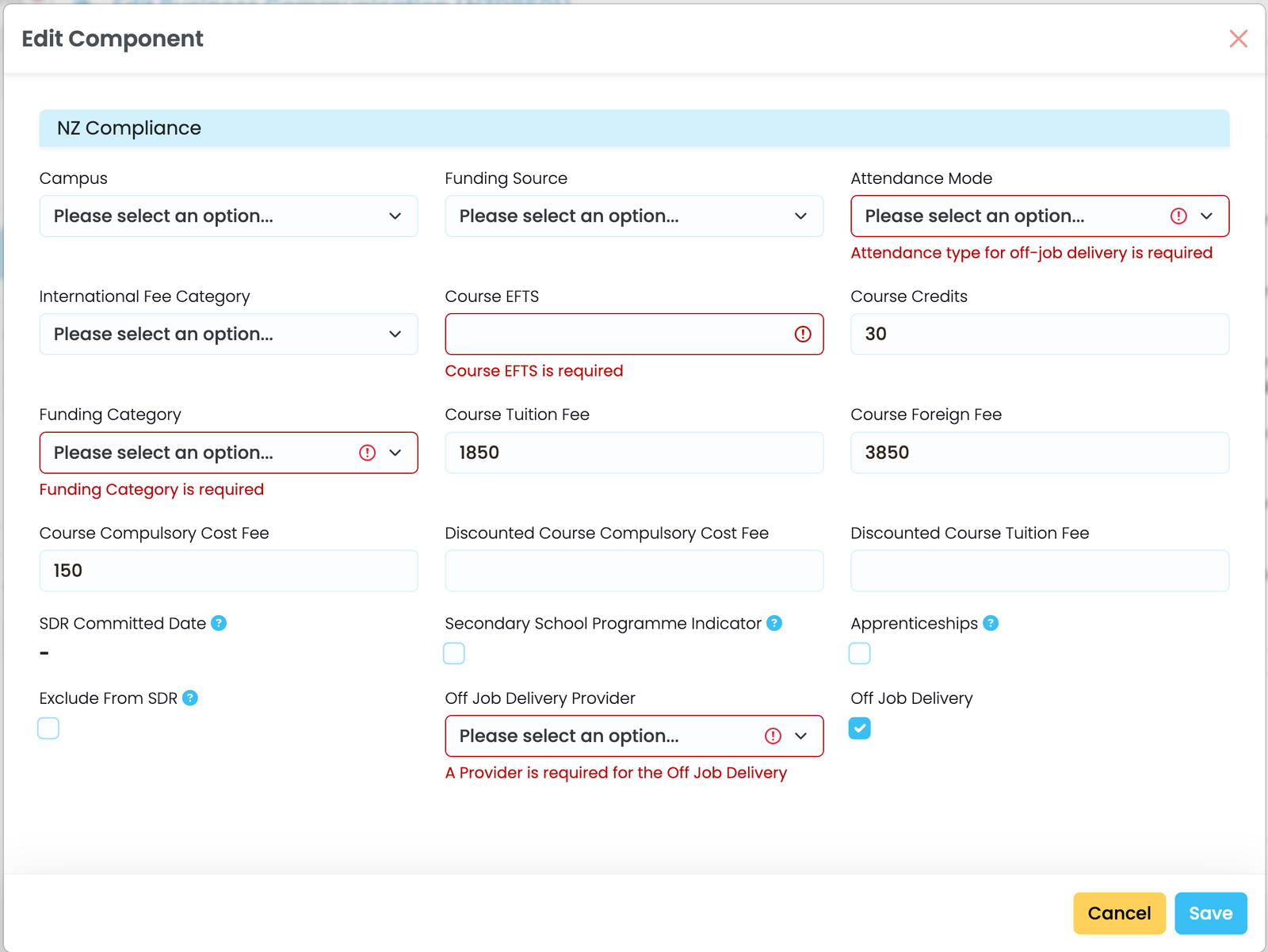This screenshot has width=1268, height=952.
Task: Click the 'Course EFTS is required' error message
Action: pos(534,371)
